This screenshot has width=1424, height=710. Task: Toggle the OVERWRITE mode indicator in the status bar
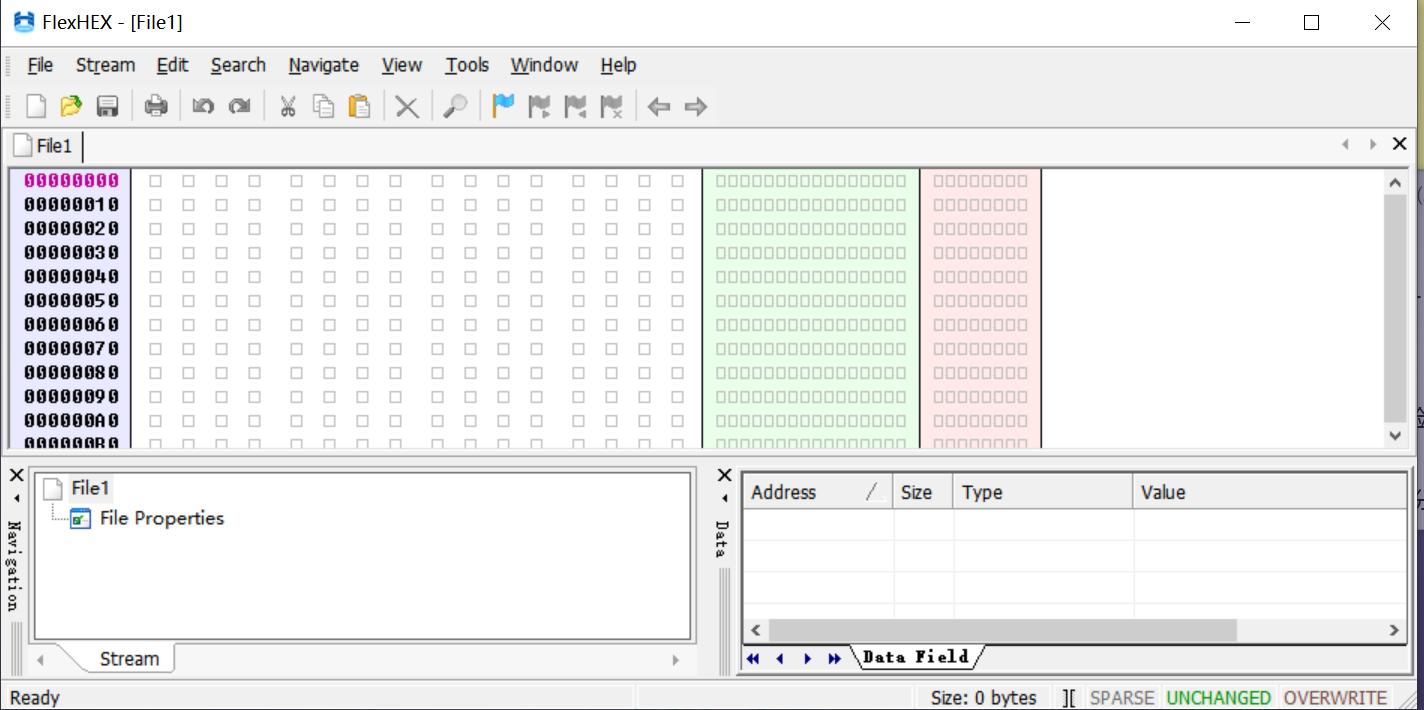click(x=1335, y=698)
